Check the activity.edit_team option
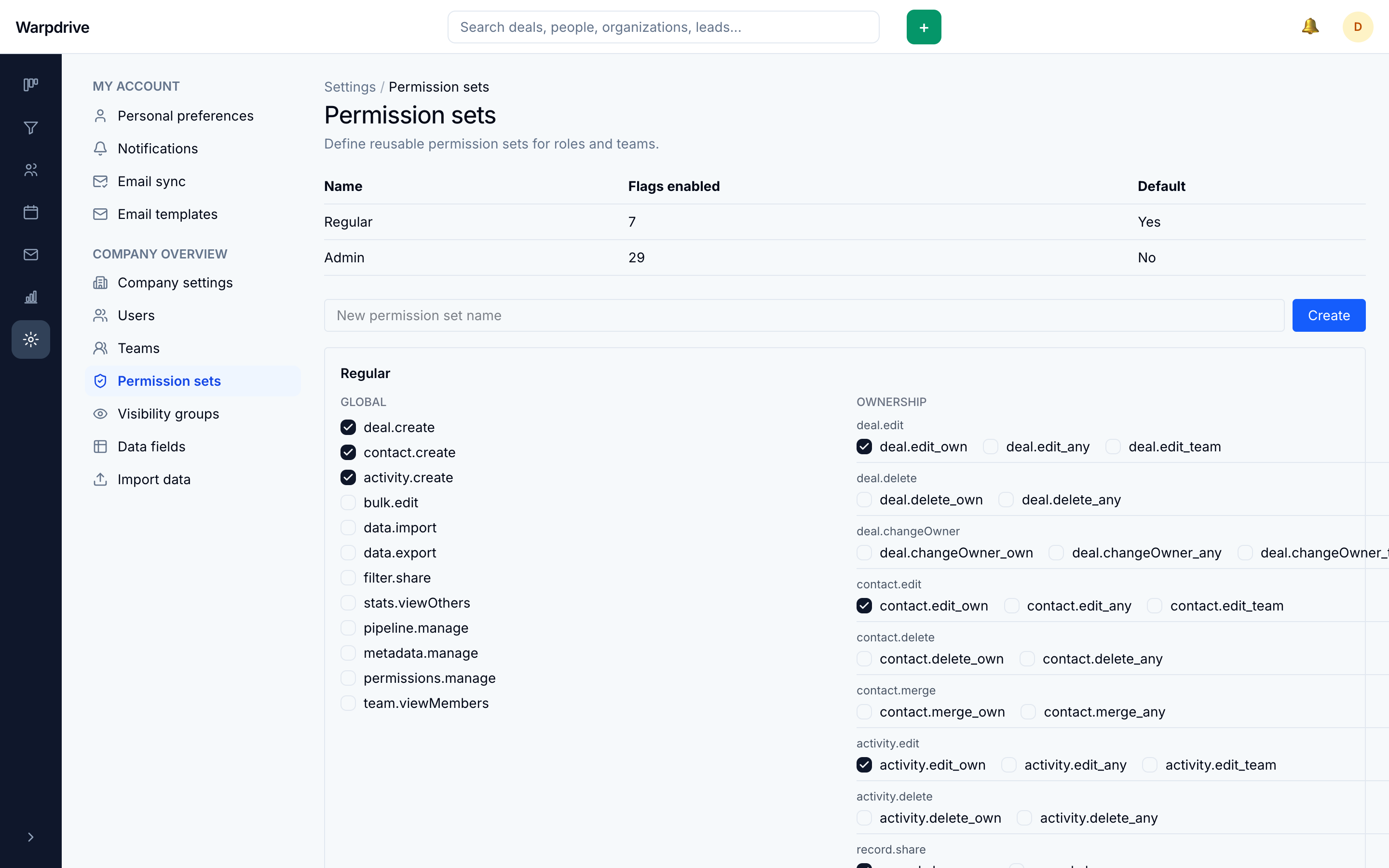Image resolution: width=1389 pixels, height=868 pixels. (1150, 765)
